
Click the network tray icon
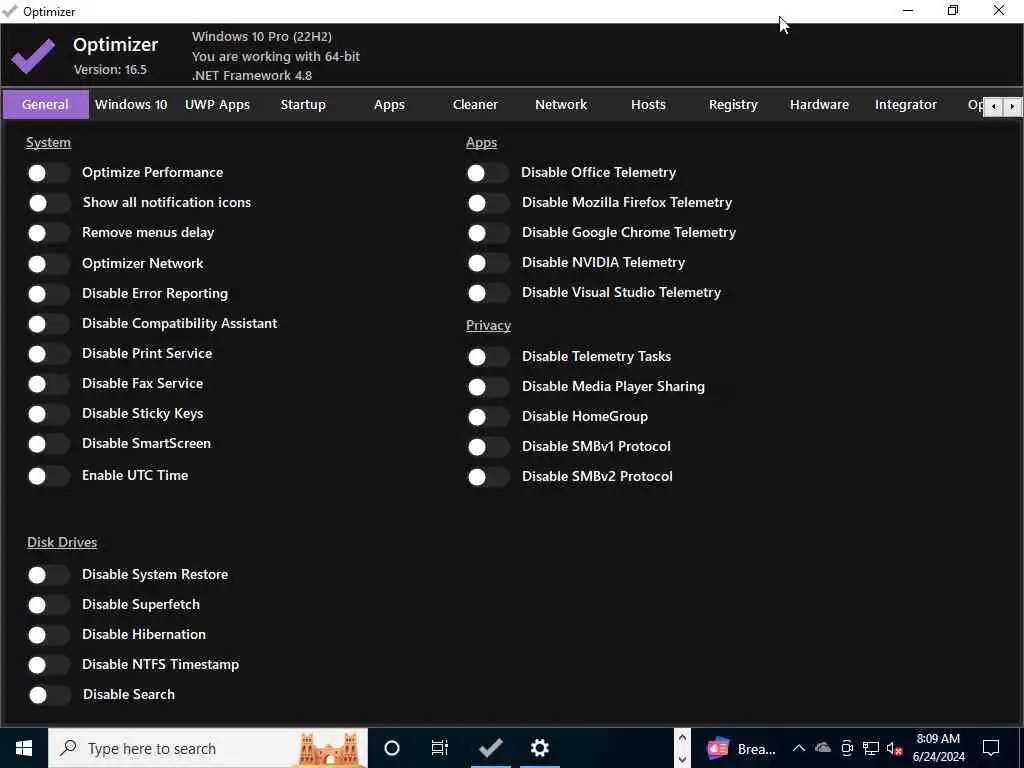coord(871,748)
